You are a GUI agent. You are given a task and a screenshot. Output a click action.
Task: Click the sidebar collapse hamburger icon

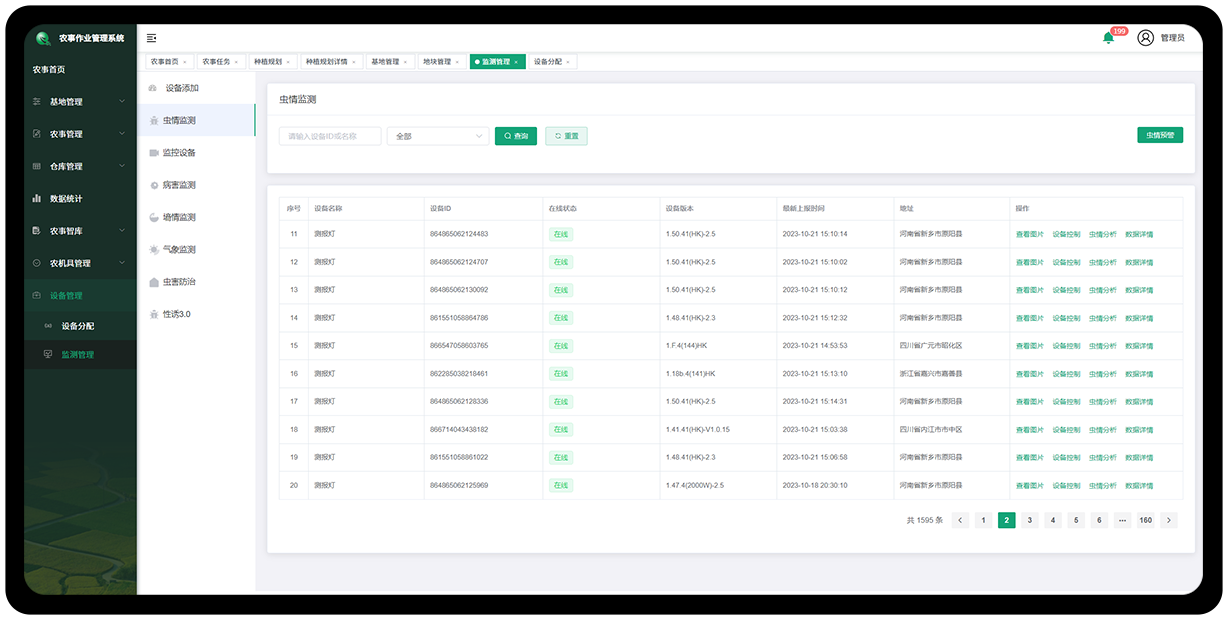coord(152,38)
